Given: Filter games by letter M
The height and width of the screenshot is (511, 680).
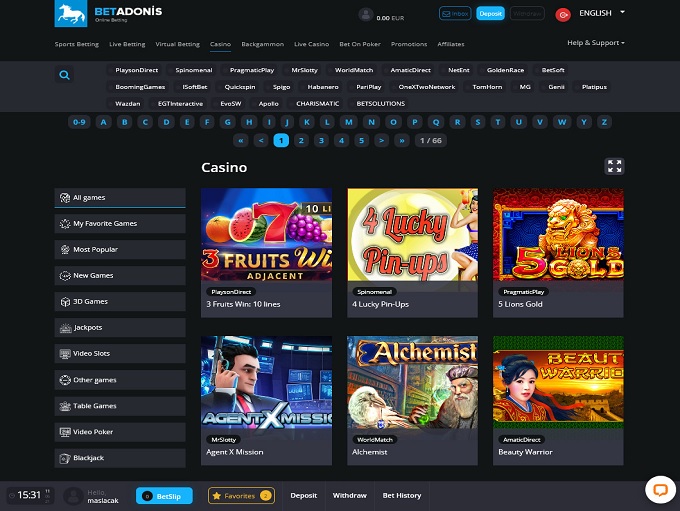Looking at the screenshot, I should tap(348, 122).
